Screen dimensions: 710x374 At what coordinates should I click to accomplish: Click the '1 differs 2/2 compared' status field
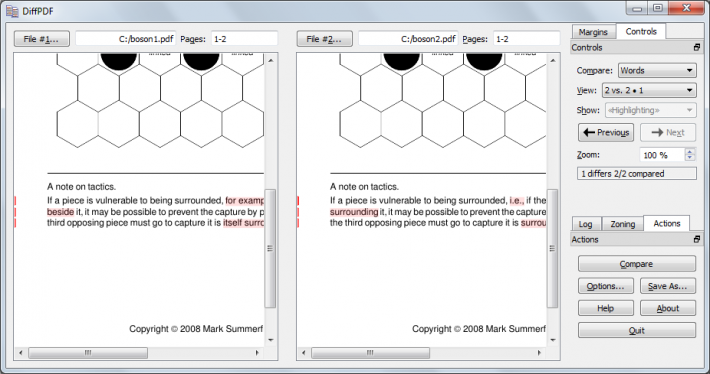point(637,174)
